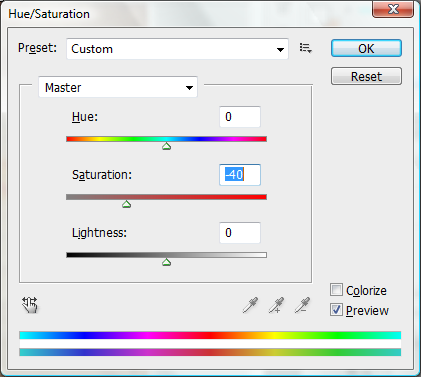
Task: Click the Lightness label
Action: [99, 233]
